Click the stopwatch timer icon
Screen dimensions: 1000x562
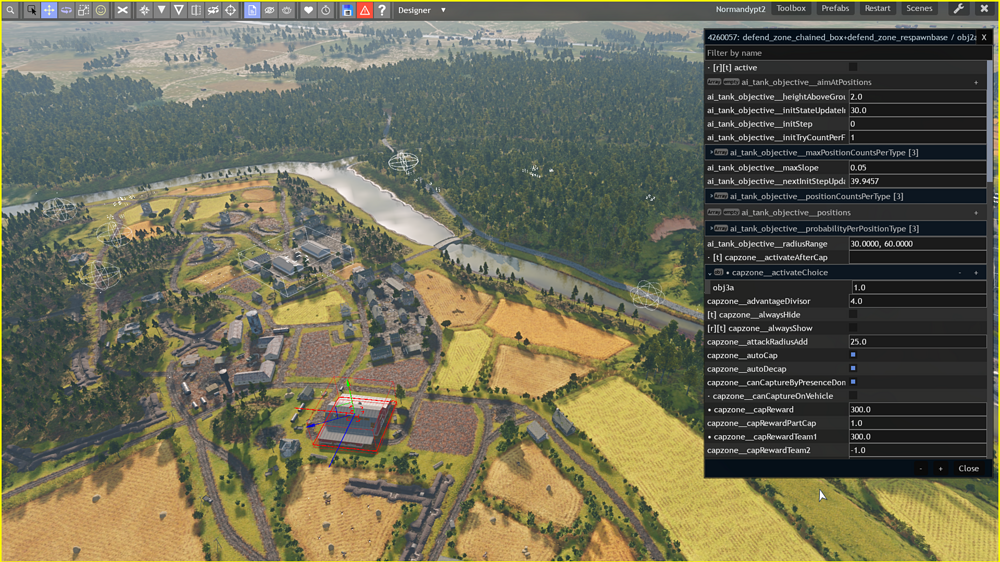pyautogui.click(x=326, y=10)
